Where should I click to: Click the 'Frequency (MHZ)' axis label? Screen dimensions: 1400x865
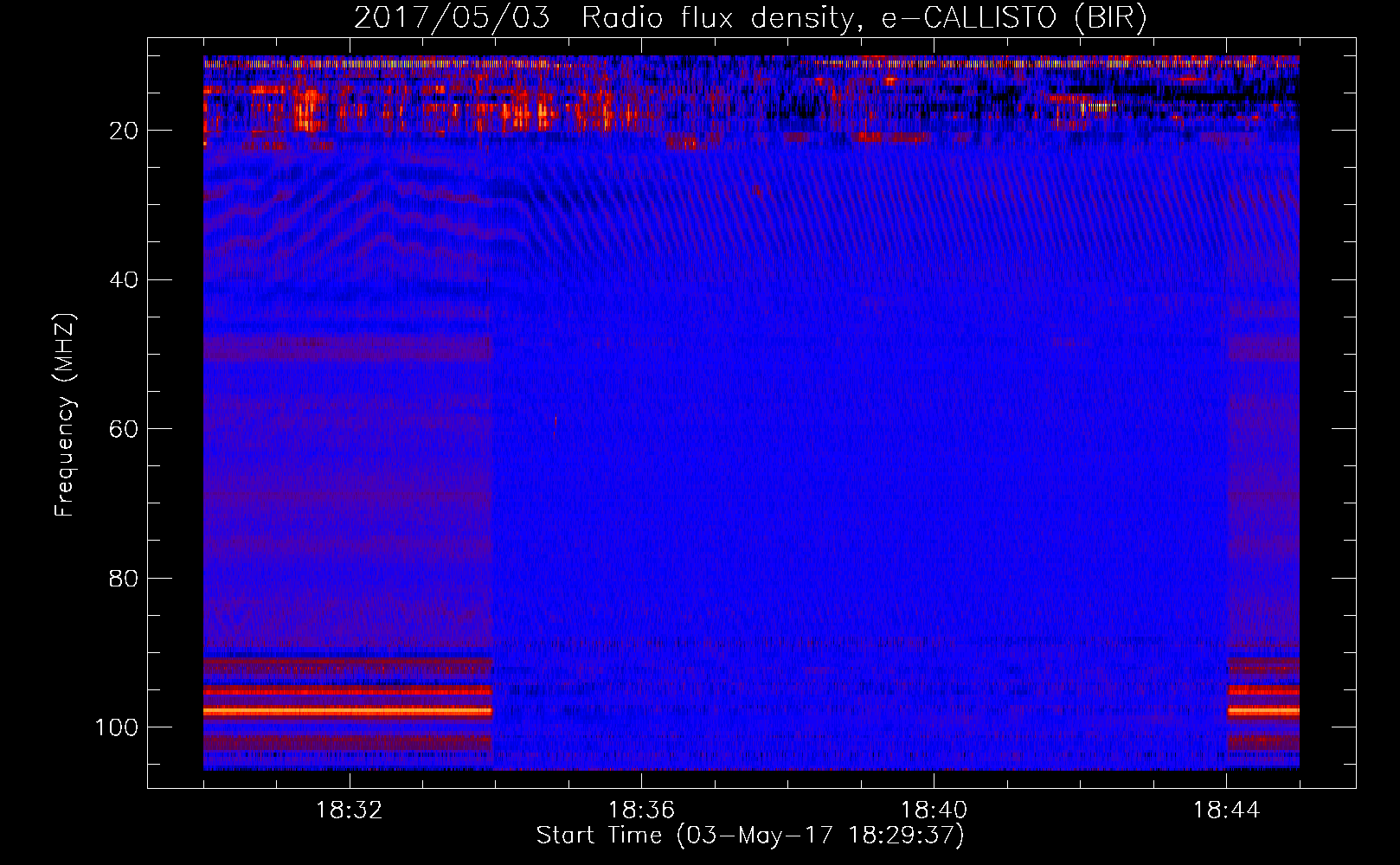65,415
